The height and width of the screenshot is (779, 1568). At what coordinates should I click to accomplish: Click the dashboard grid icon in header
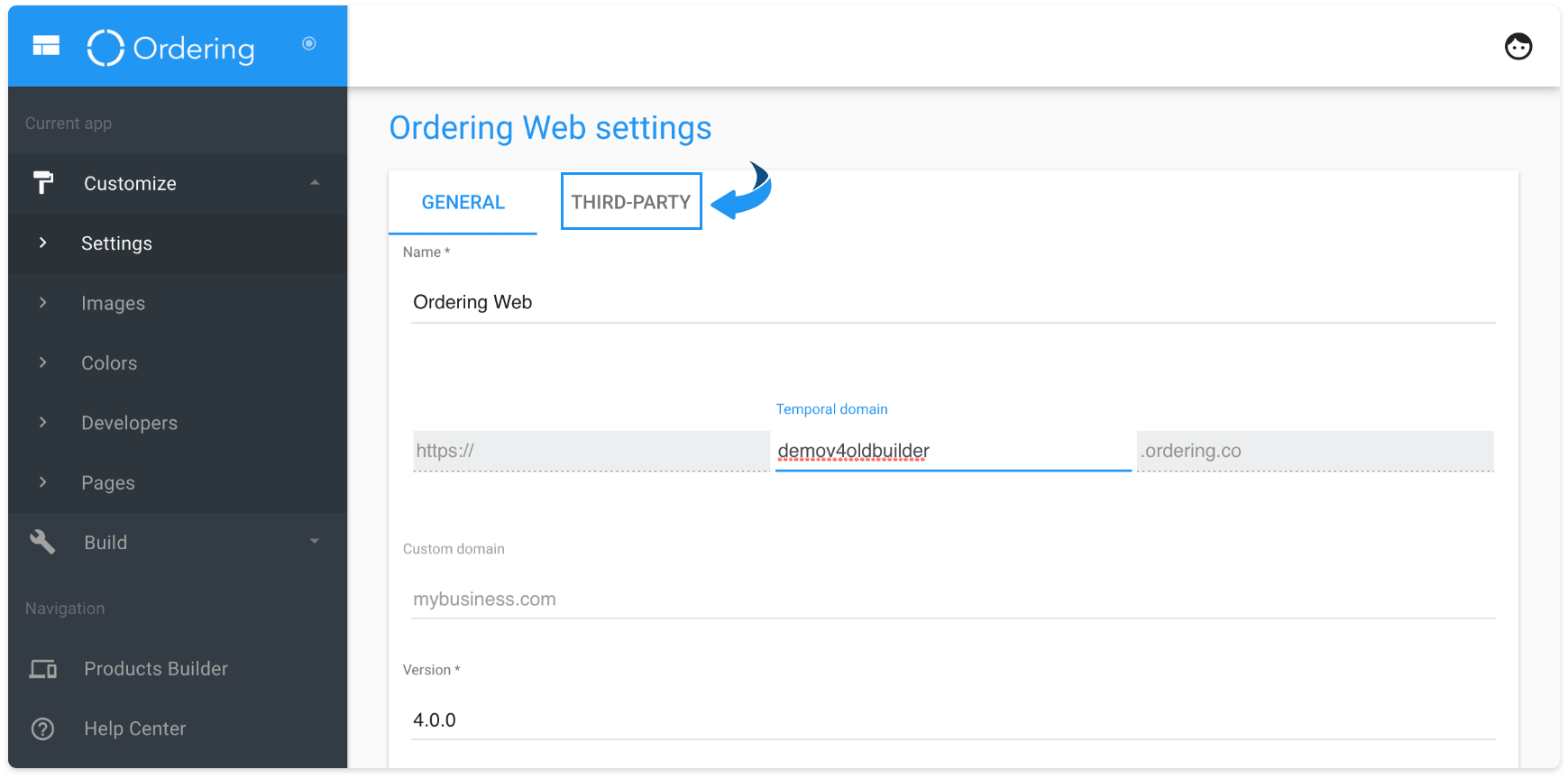pyautogui.click(x=46, y=45)
